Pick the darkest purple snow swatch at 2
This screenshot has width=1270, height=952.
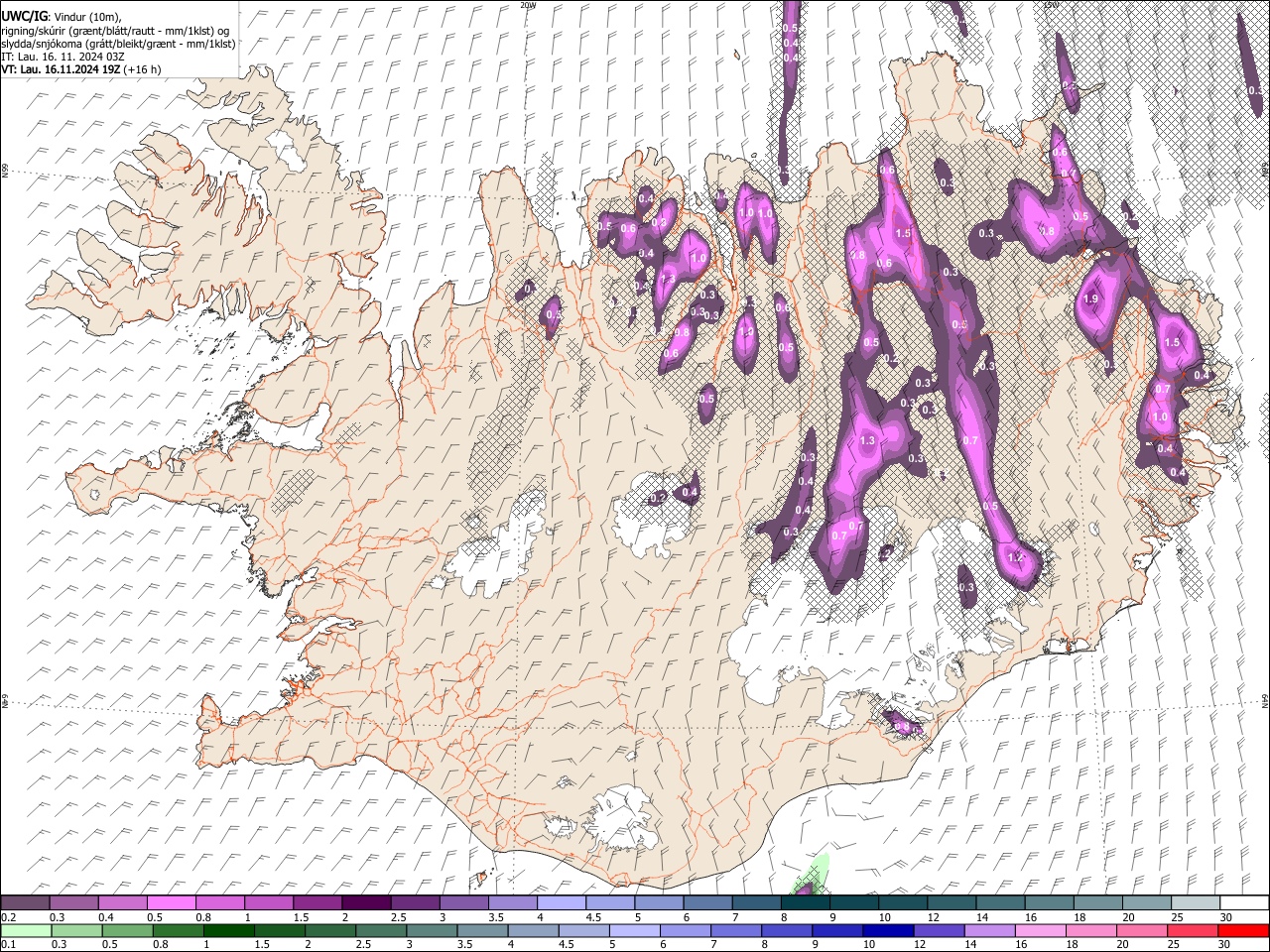coord(365,902)
